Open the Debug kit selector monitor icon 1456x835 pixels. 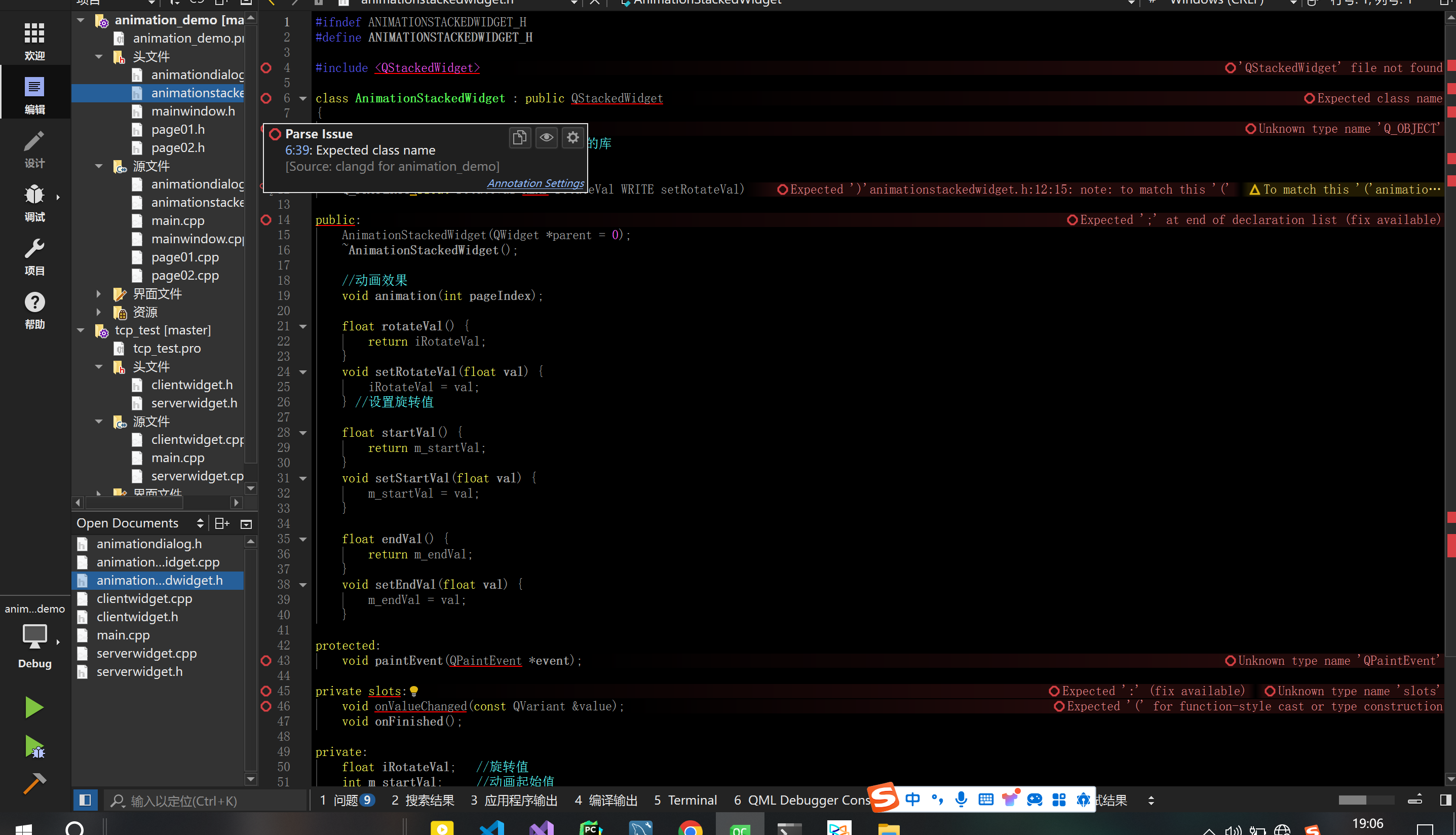pyautogui.click(x=34, y=635)
